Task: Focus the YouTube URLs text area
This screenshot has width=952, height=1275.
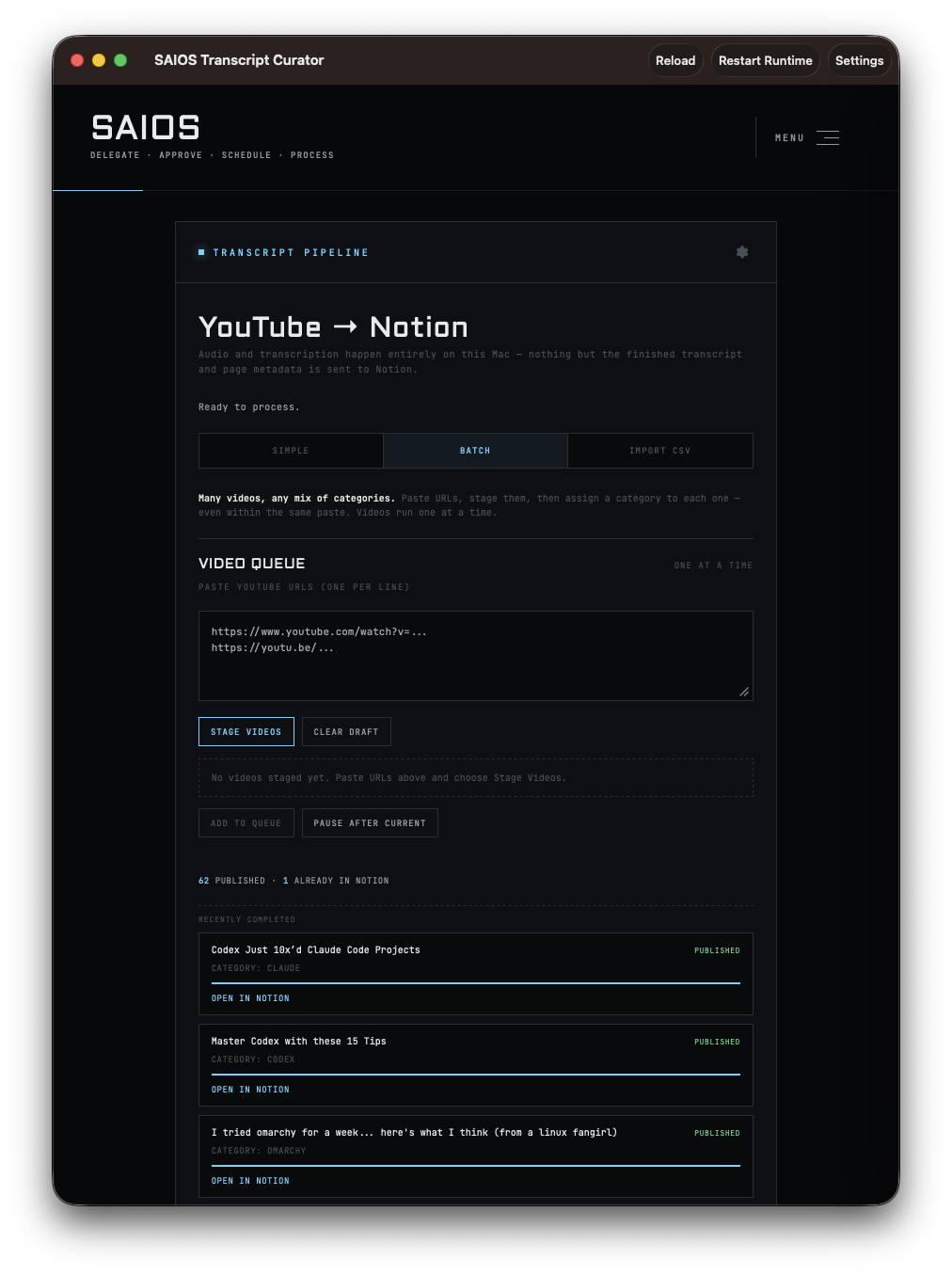Action: tap(476, 656)
